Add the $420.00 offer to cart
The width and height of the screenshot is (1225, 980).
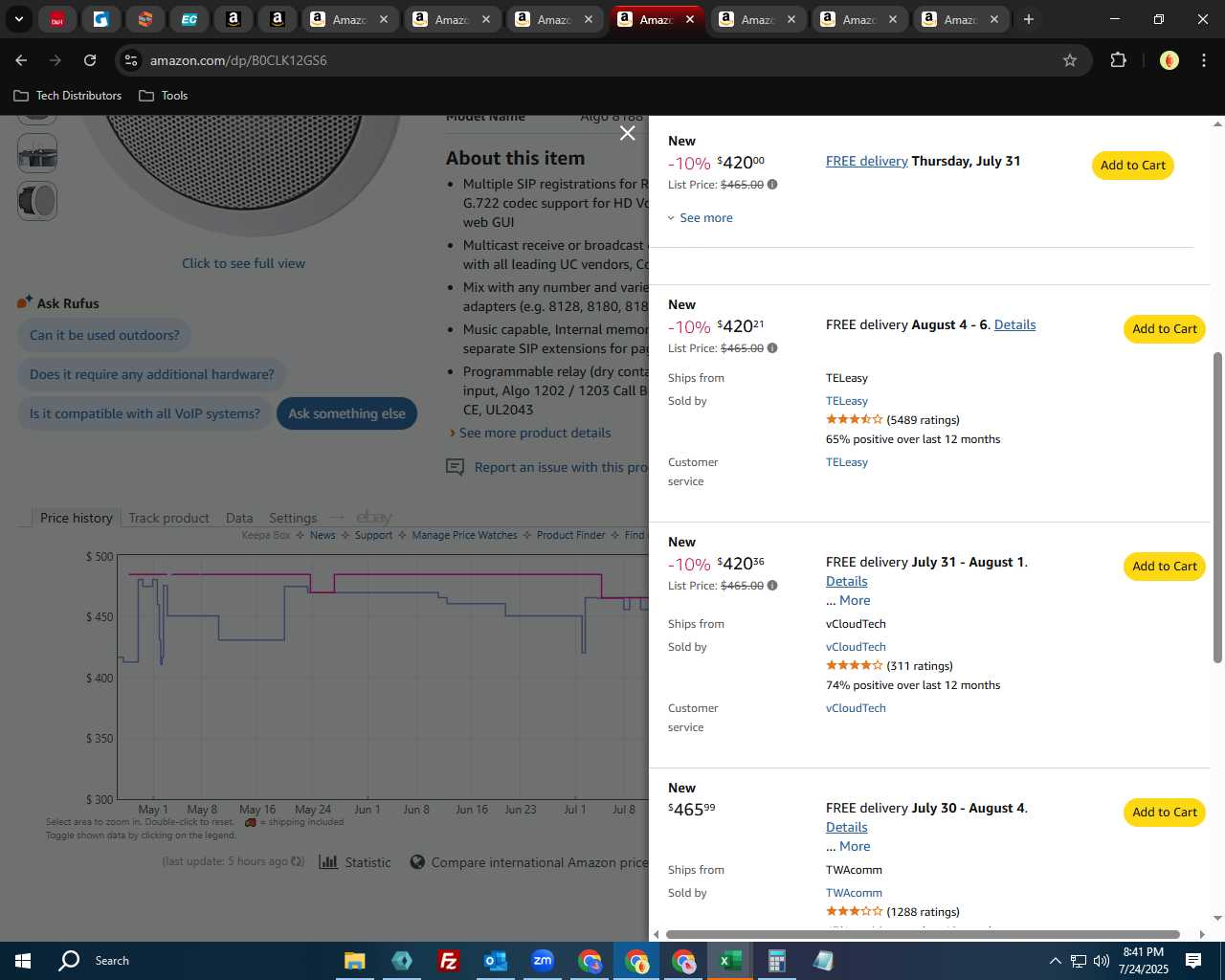click(1132, 166)
